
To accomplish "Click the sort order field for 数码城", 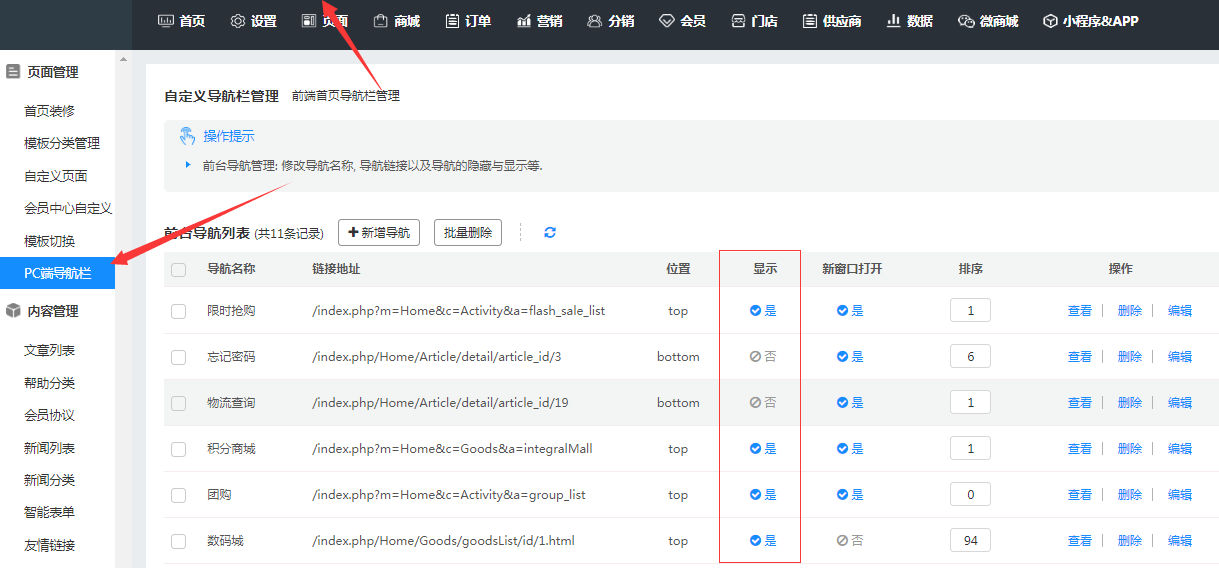I will coord(970,541).
